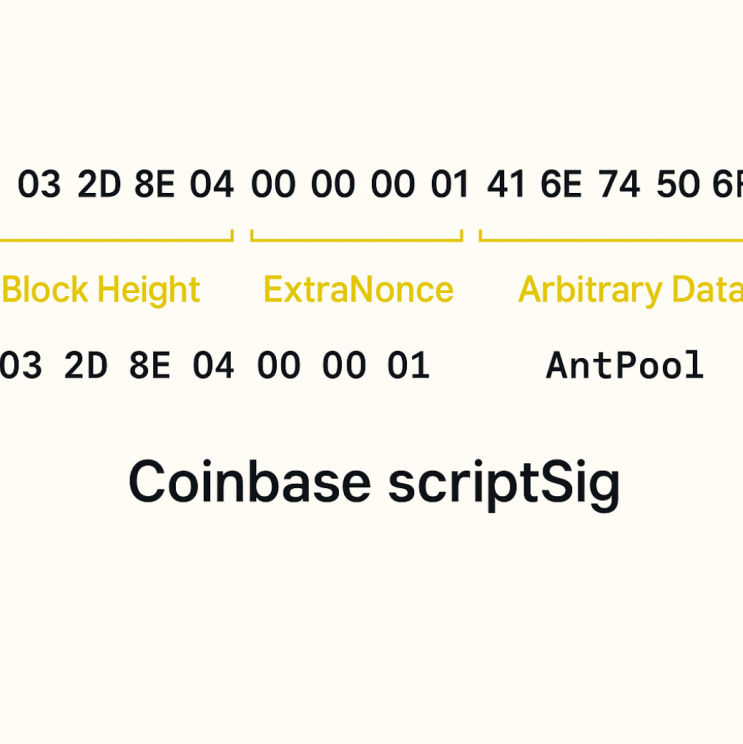
Task: Click the yellow bracket above ExtraNonce
Action: pyautogui.click(x=357, y=236)
